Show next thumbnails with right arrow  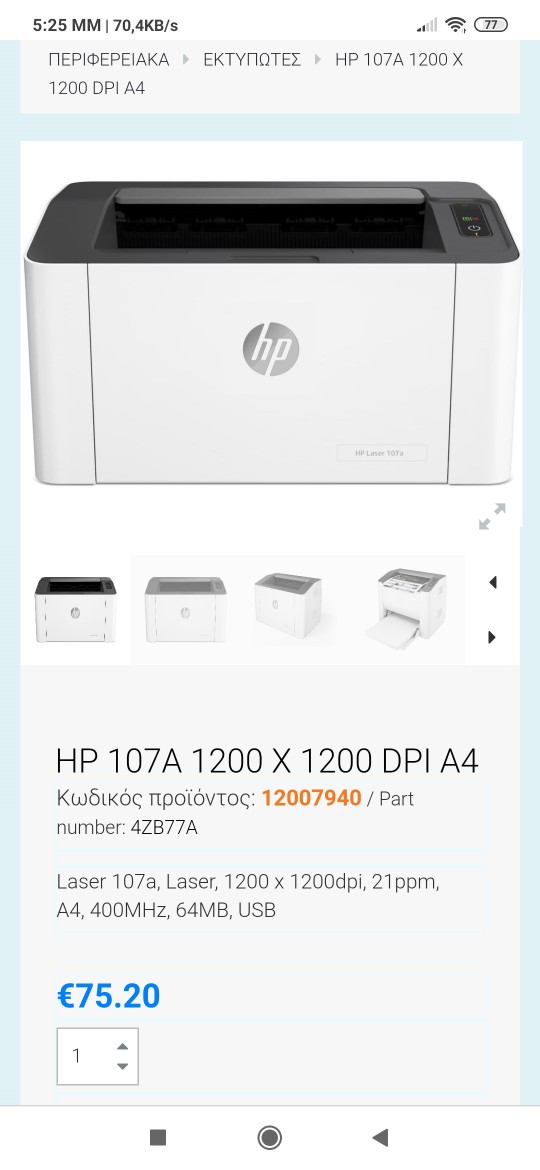(492, 637)
